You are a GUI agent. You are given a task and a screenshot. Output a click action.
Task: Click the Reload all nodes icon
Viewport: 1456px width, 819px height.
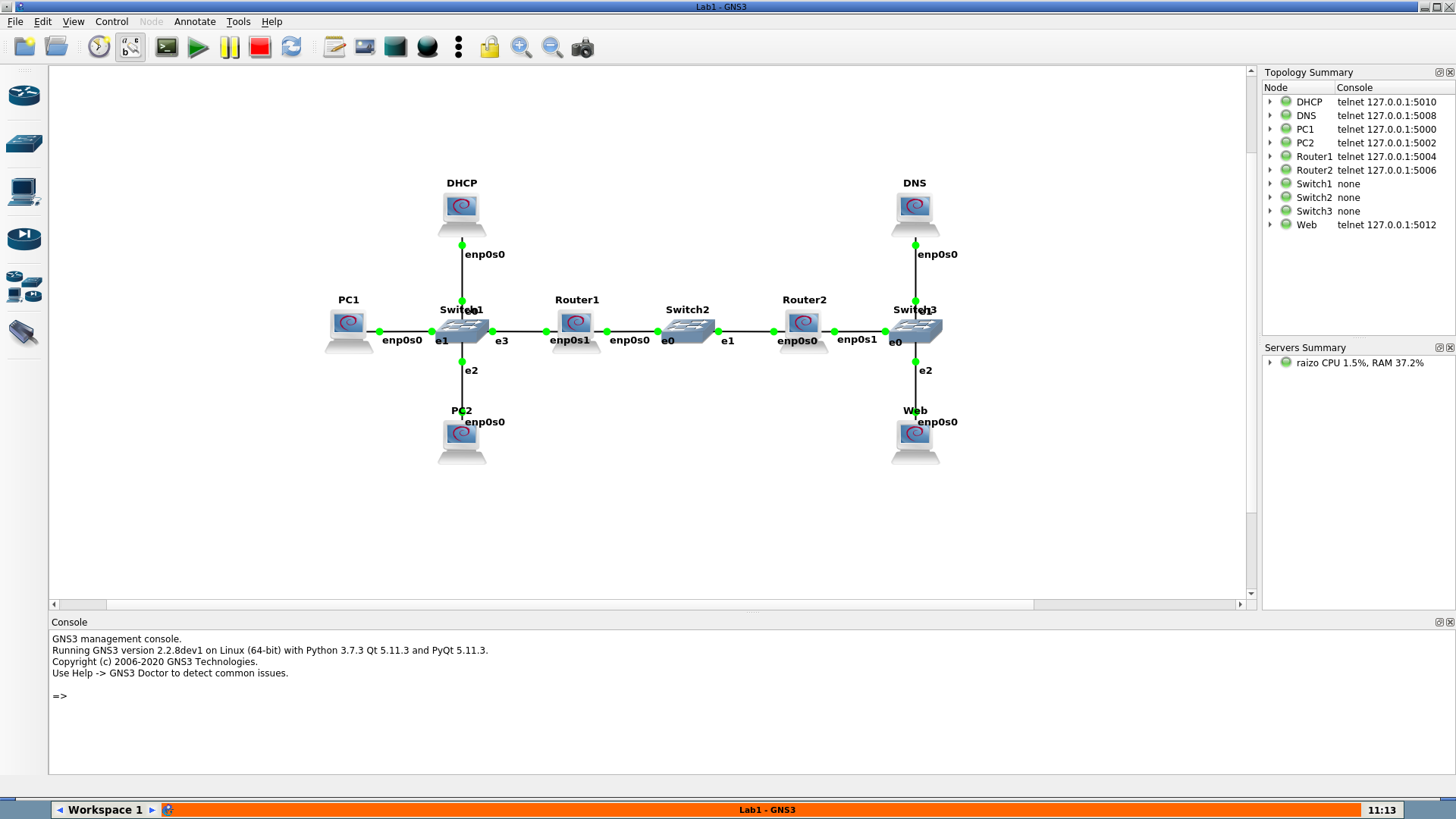point(291,48)
